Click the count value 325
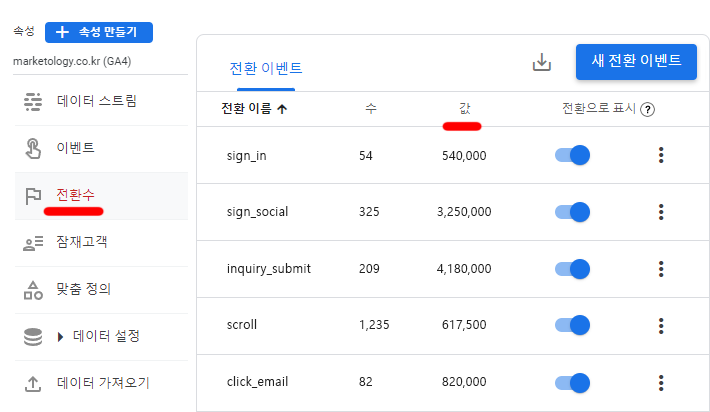 369,212
